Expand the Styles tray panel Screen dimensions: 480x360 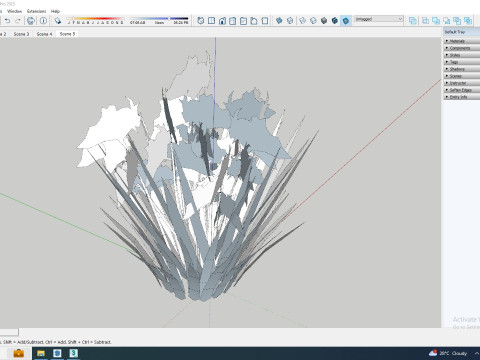click(462, 55)
